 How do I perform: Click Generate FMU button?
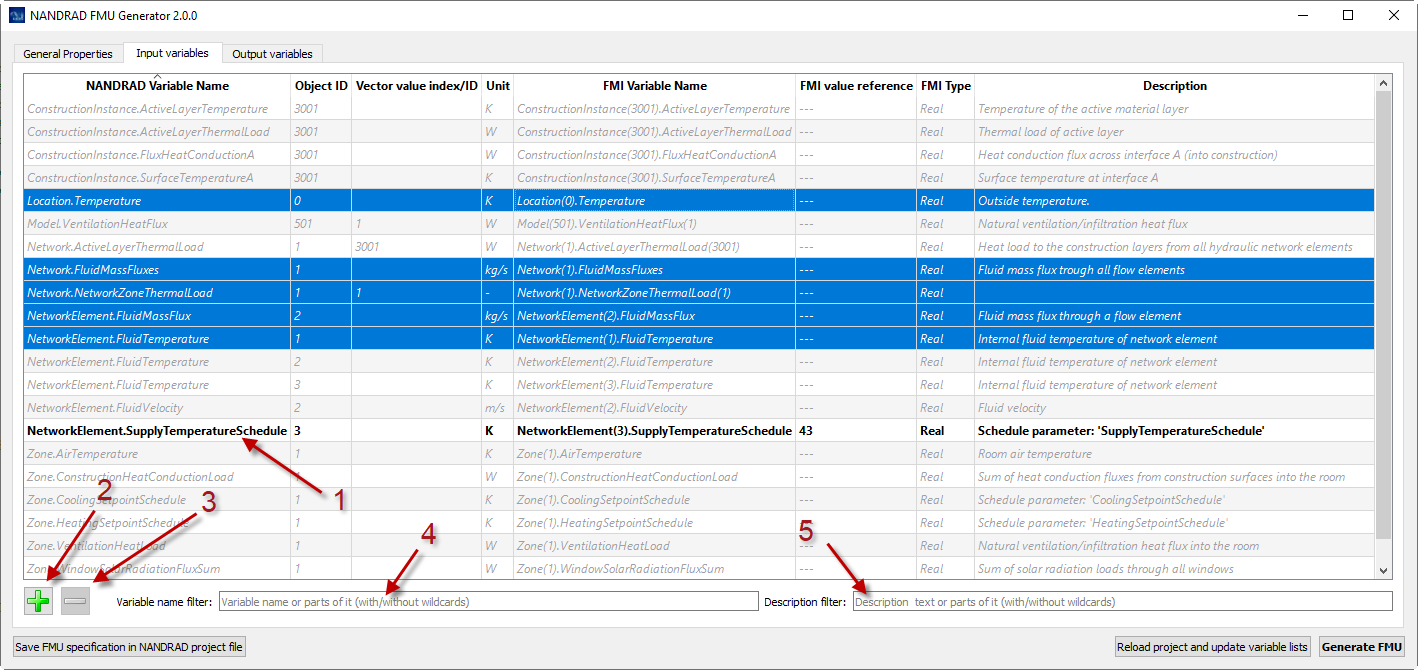click(1362, 647)
